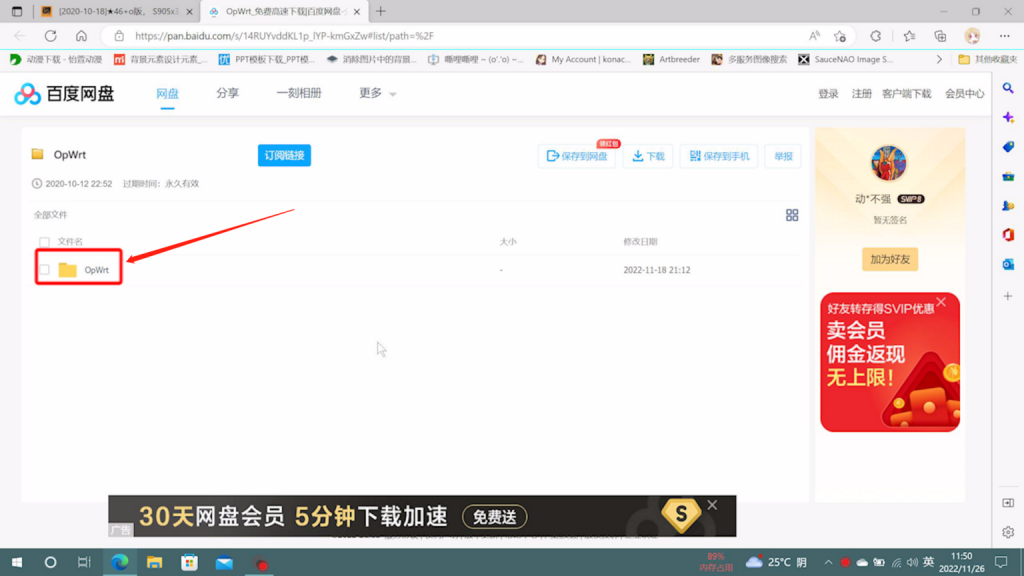Click the 订阅链接 button
Screen dimensions: 1024x576
pos(284,155)
